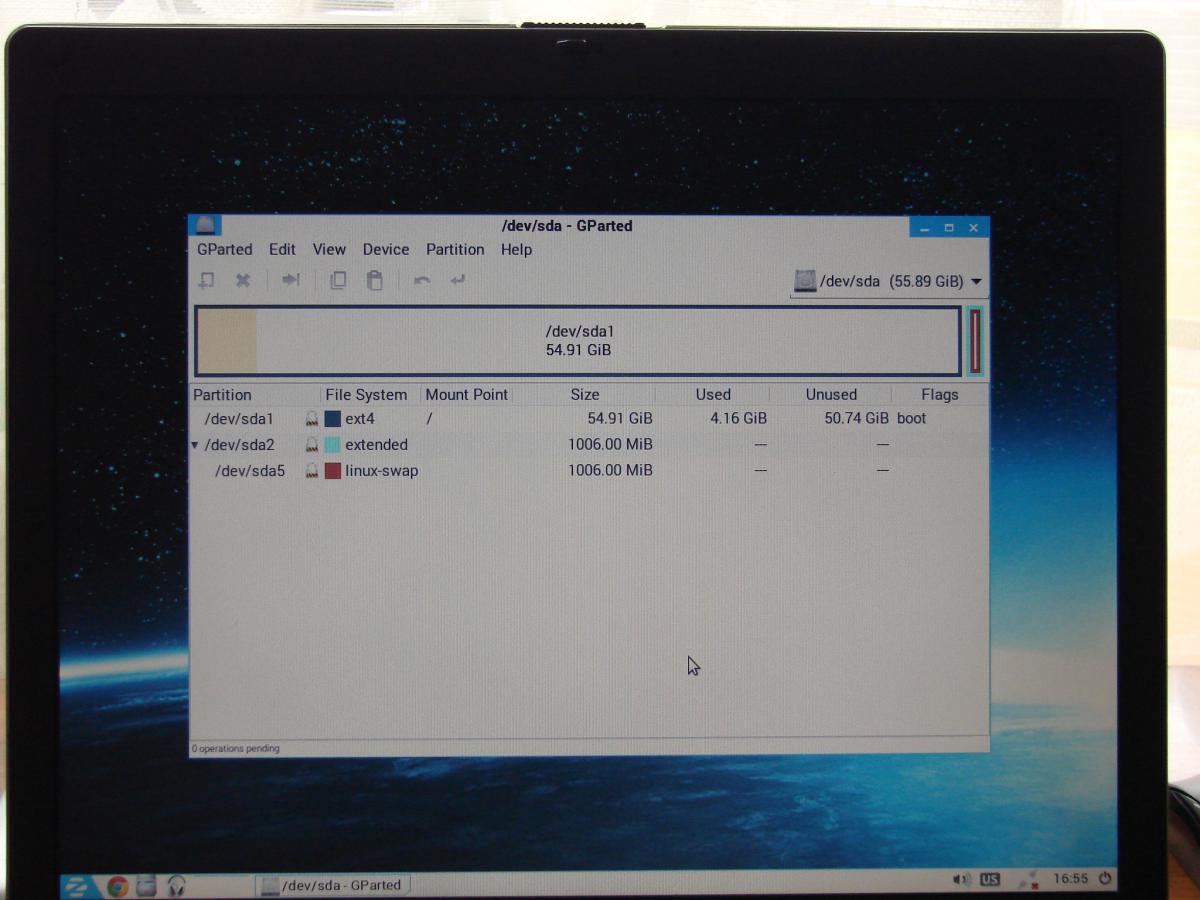
Task: Click the /dev/sda - GParted taskbar button
Action: [x=333, y=885]
